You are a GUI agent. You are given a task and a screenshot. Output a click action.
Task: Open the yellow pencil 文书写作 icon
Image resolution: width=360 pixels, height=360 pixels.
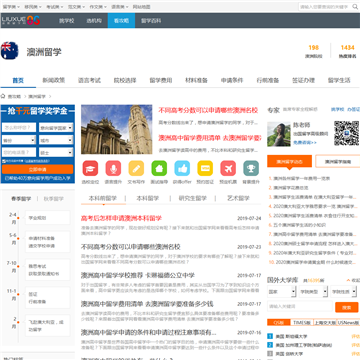[136, 168]
